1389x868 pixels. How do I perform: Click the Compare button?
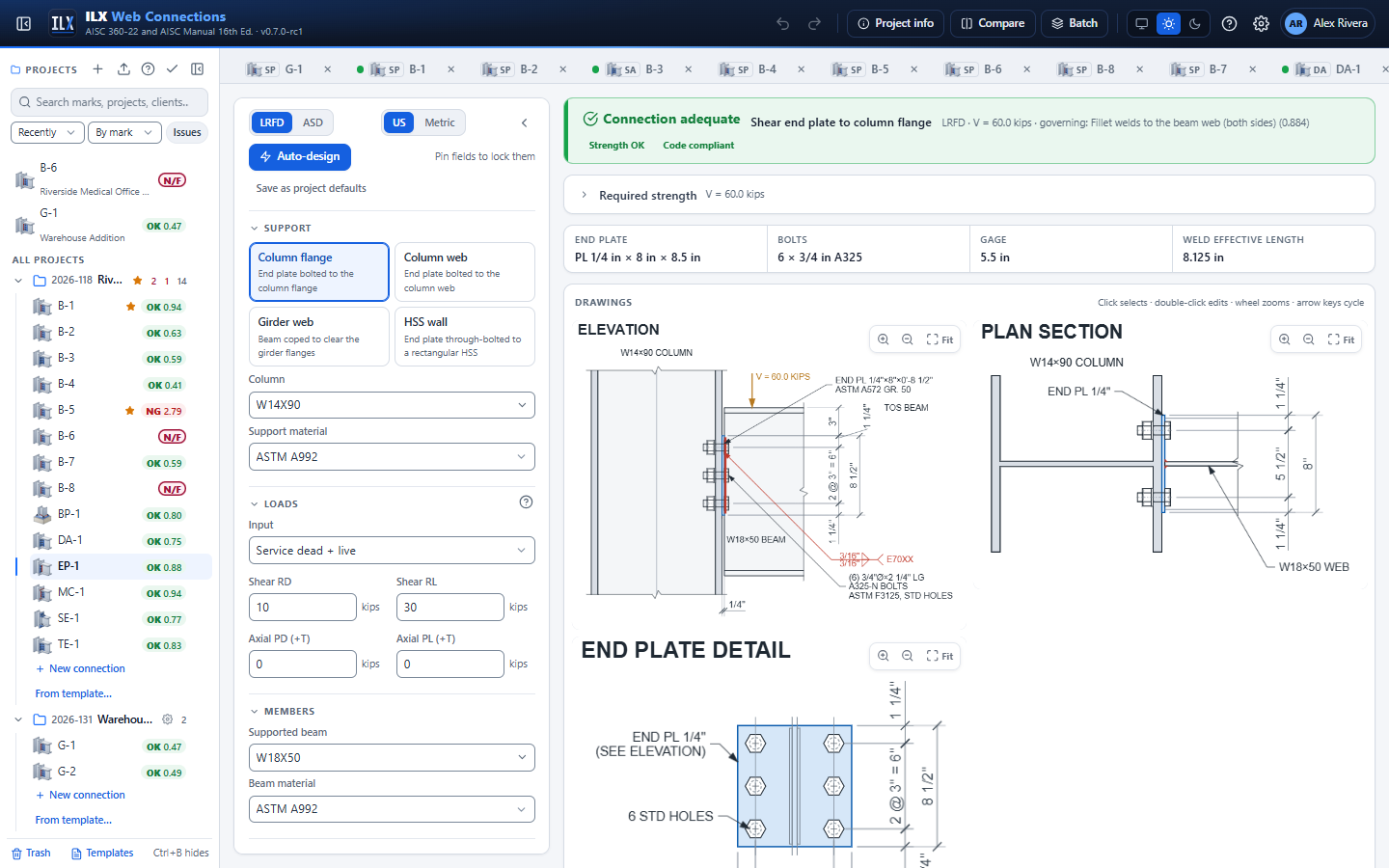click(993, 23)
